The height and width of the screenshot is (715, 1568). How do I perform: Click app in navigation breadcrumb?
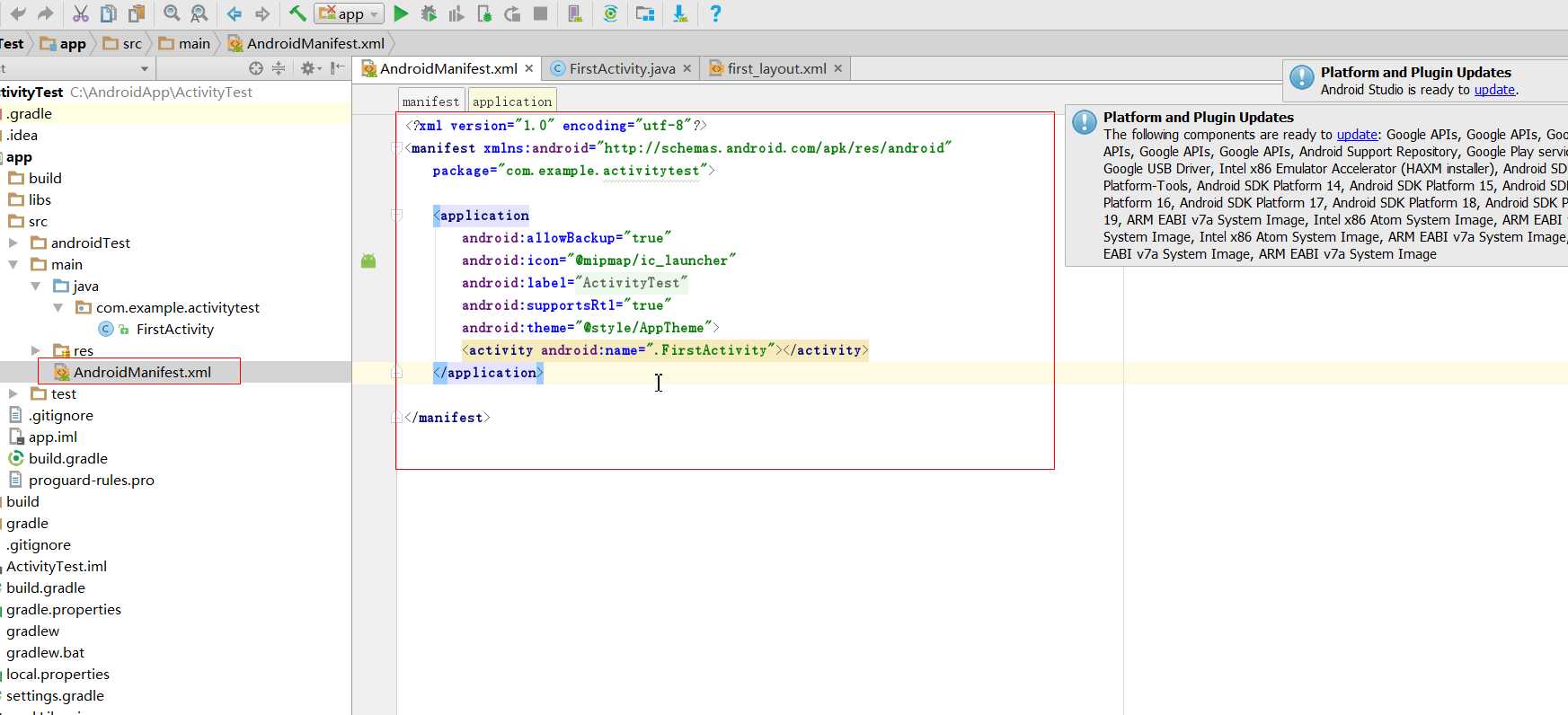(63, 43)
